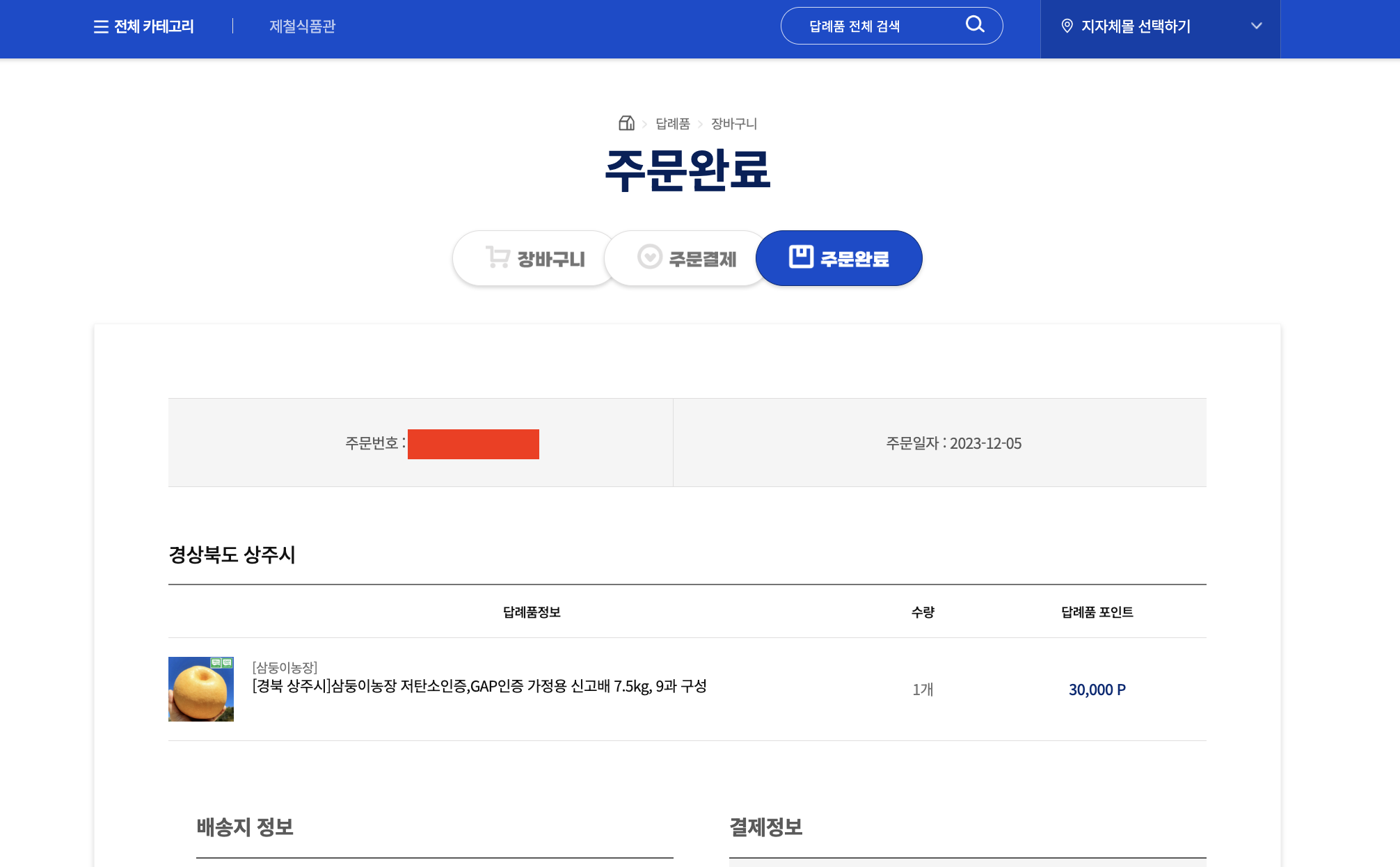The width and height of the screenshot is (1400, 867).
Task: Go to 제철식품관 menu
Action: pyautogui.click(x=302, y=26)
